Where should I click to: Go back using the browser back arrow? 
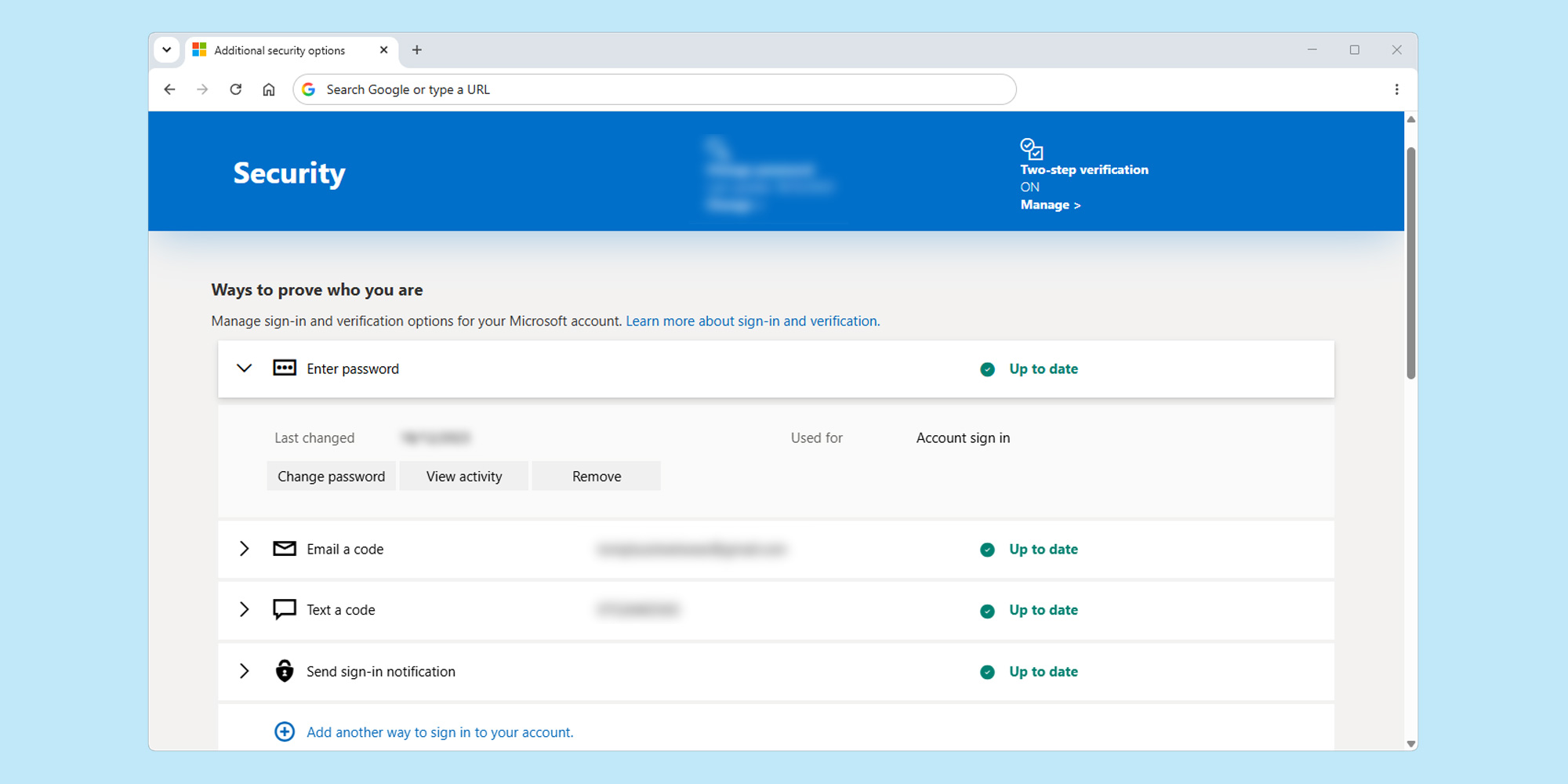tap(169, 89)
